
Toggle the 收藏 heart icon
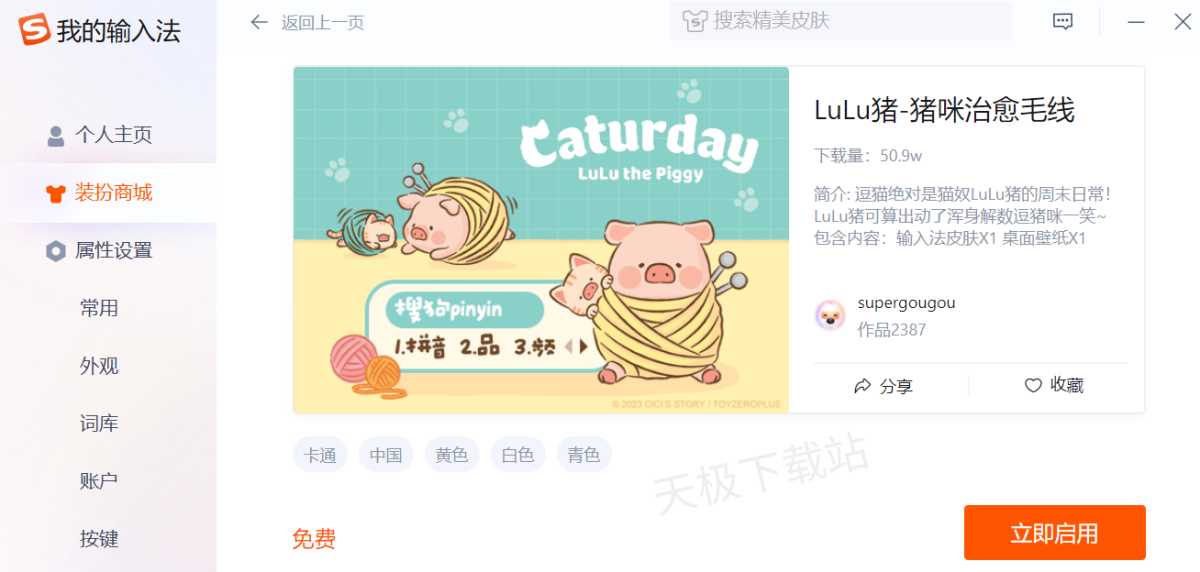click(x=1033, y=385)
